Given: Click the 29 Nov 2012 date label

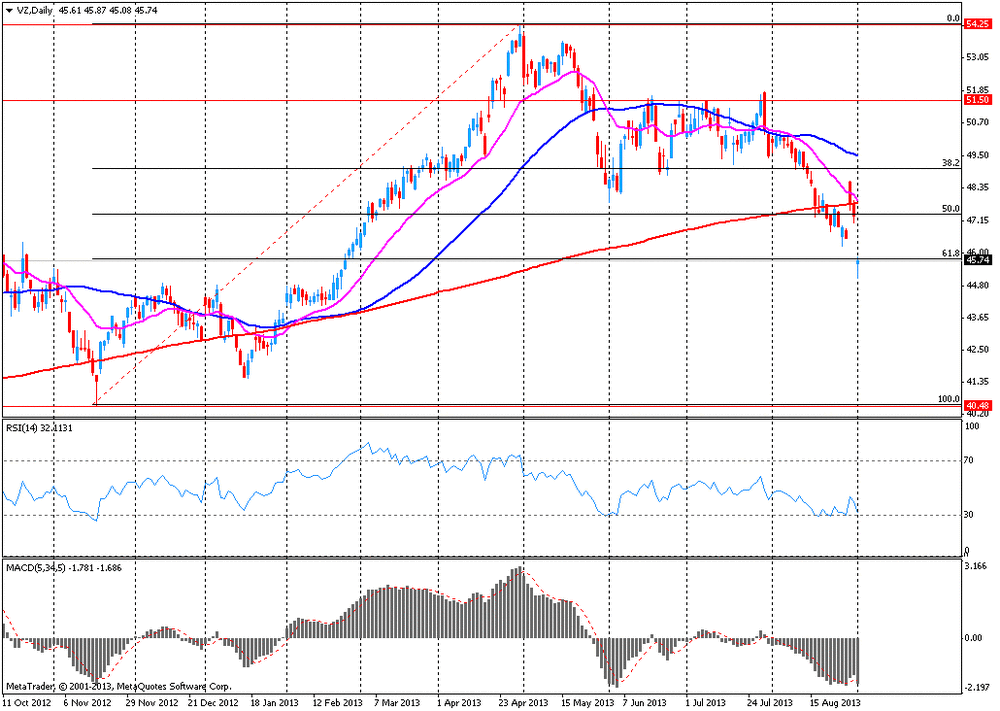Looking at the screenshot, I should (x=152, y=703).
